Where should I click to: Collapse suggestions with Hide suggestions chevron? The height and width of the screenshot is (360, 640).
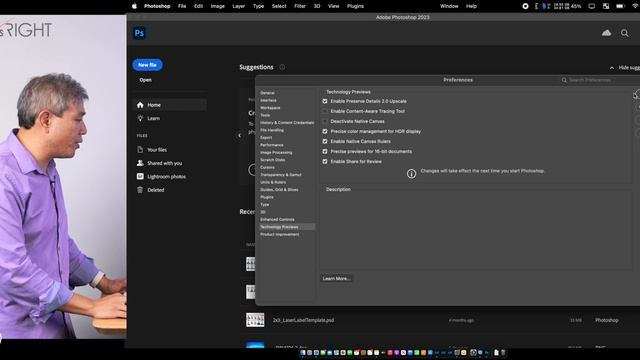611,68
